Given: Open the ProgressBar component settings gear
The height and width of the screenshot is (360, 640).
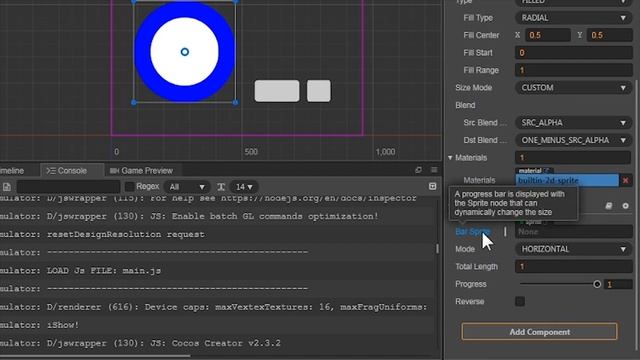Looking at the screenshot, I should click(x=625, y=206).
